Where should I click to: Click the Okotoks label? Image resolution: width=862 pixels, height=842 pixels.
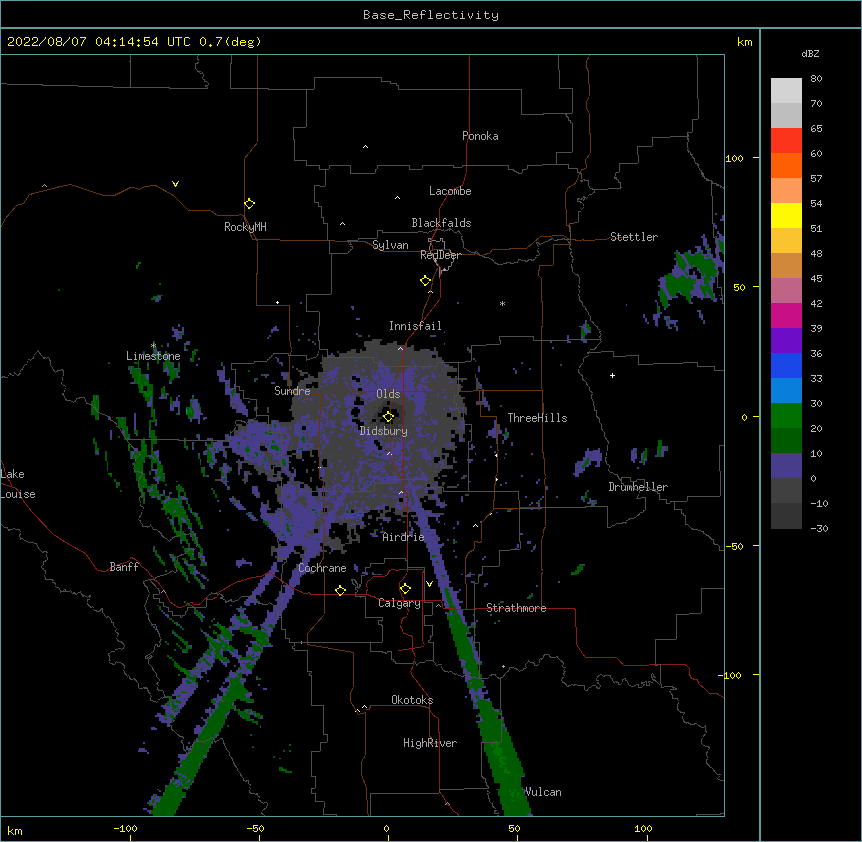(x=412, y=700)
